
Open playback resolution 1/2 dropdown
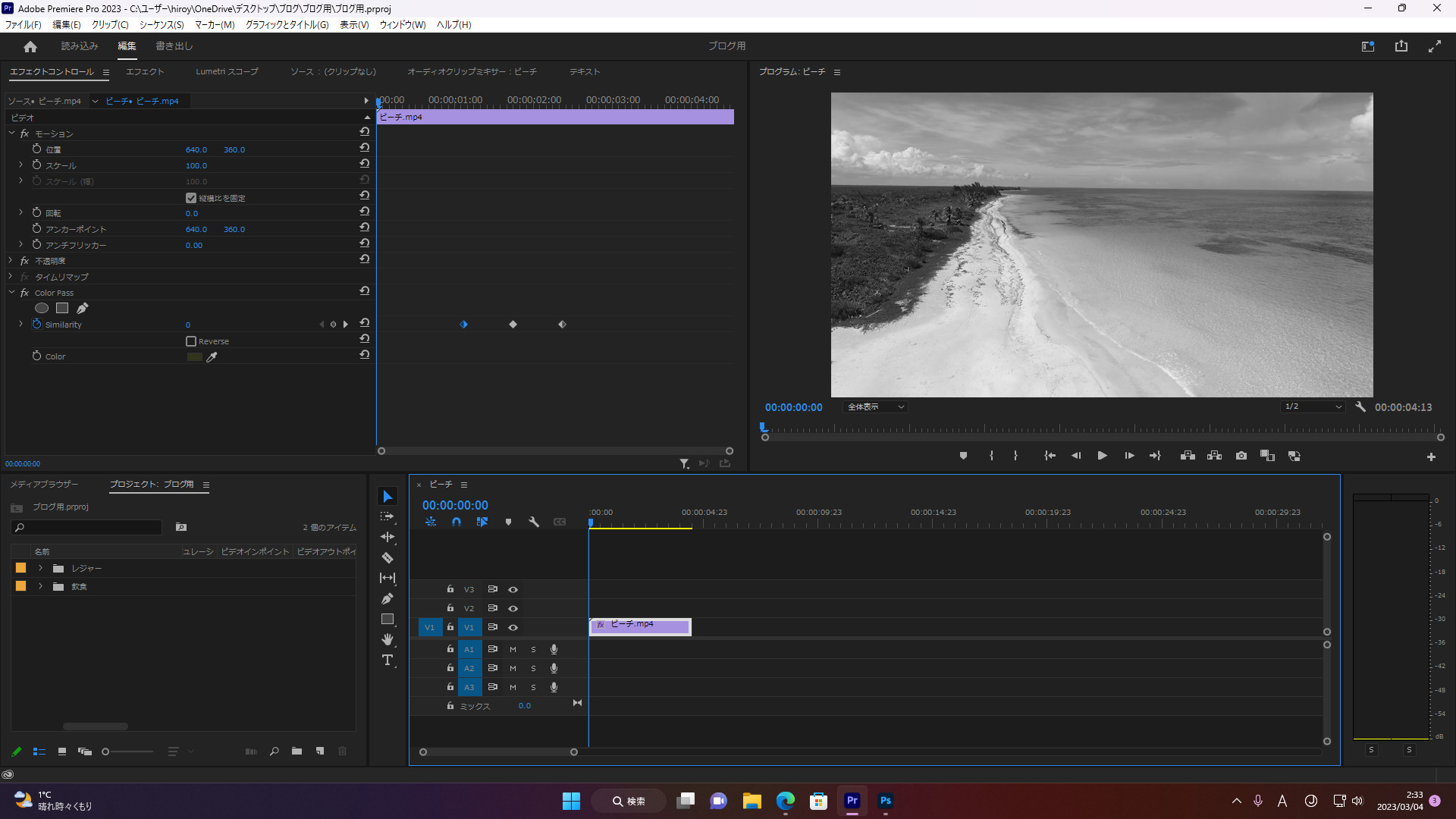click(1313, 407)
